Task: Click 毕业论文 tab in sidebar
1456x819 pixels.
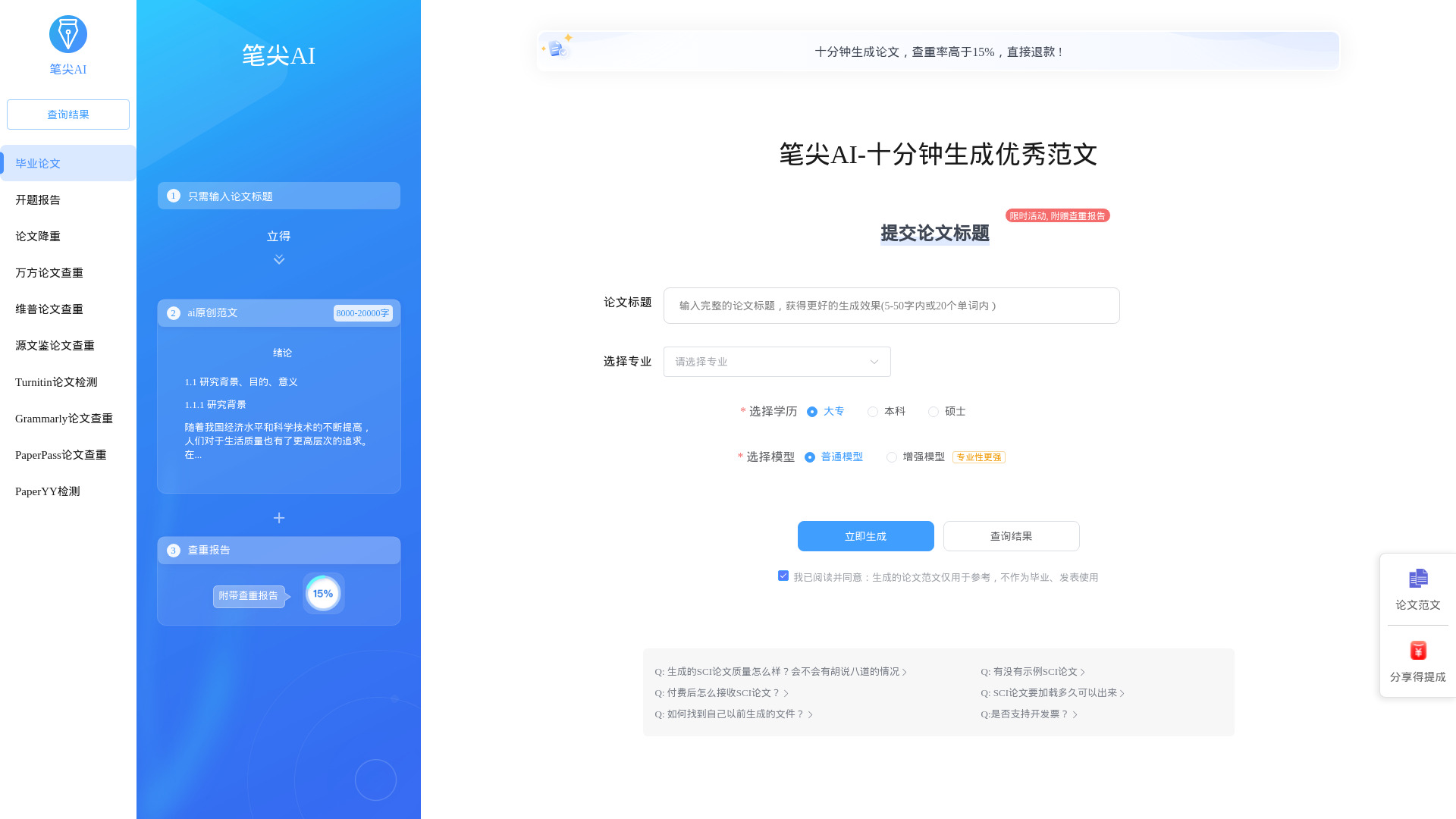Action: pos(68,163)
